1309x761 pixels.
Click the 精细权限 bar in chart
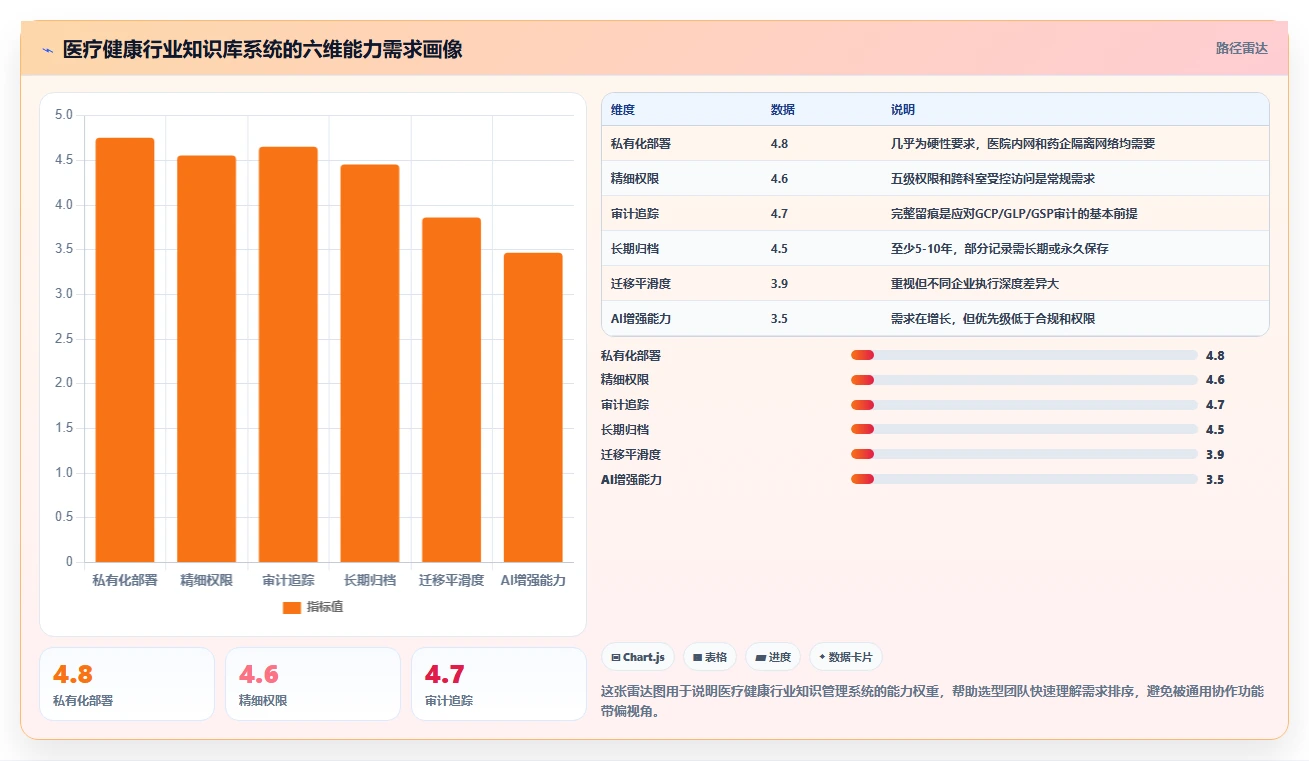pyautogui.click(x=207, y=359)
